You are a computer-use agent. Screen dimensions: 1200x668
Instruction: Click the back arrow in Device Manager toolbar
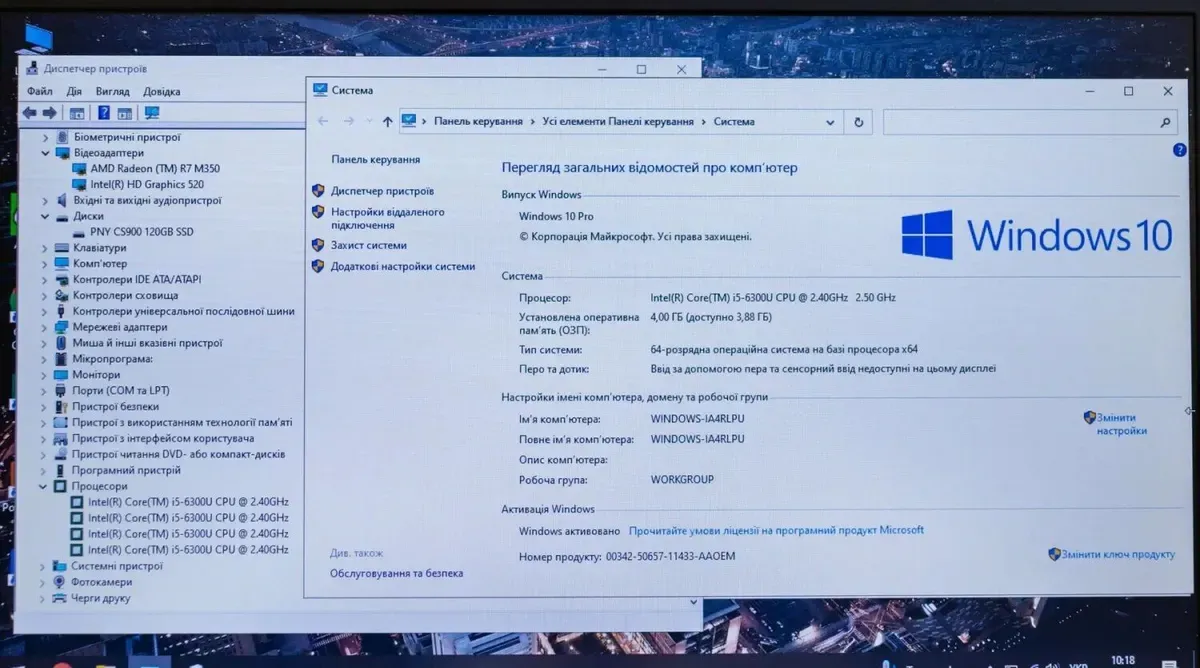pos(30,113)
